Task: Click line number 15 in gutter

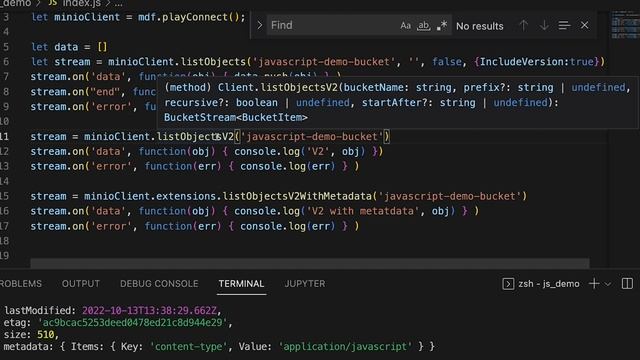Action: (4, 196)
